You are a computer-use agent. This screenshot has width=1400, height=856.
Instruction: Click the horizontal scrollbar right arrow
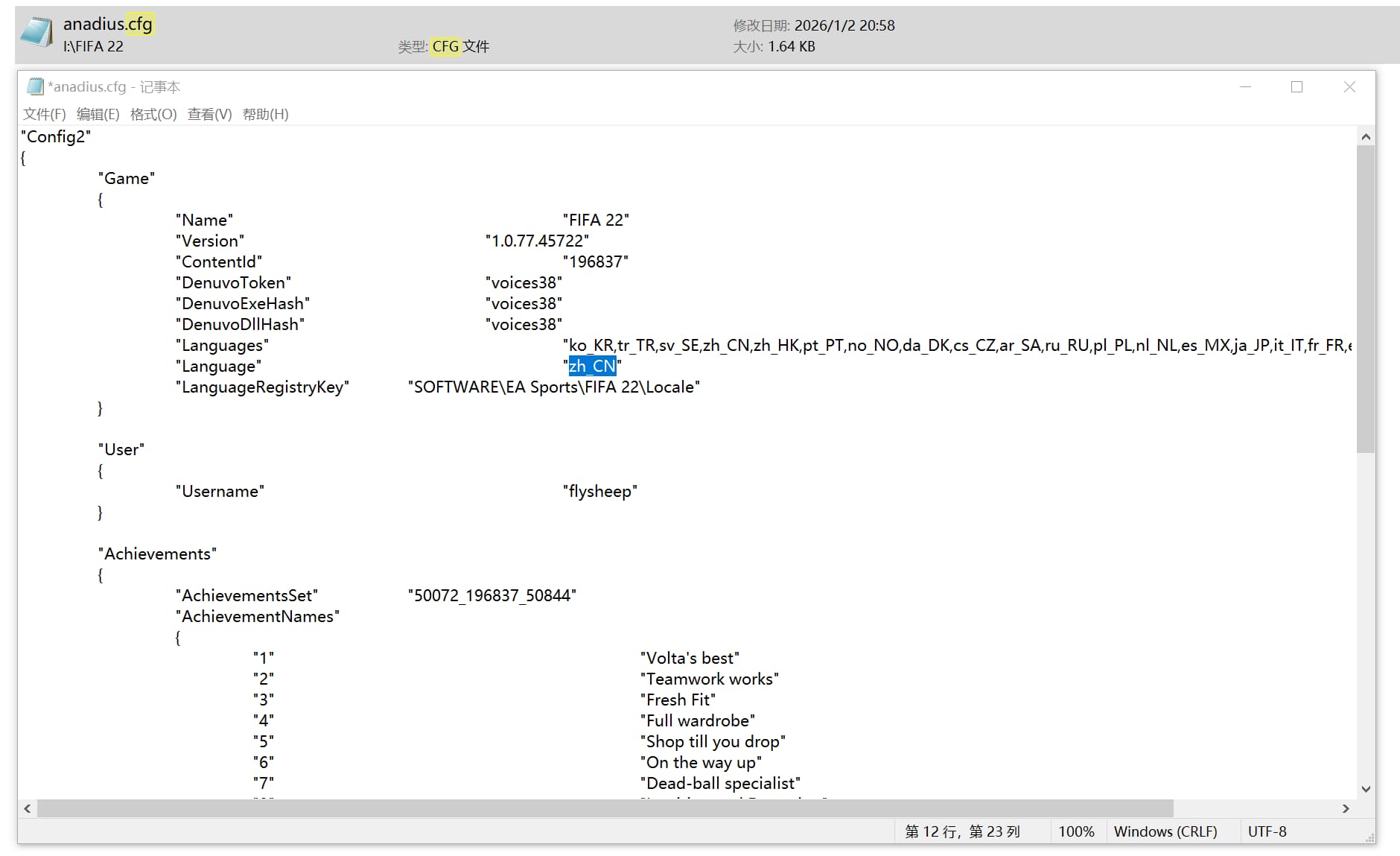1346,808
